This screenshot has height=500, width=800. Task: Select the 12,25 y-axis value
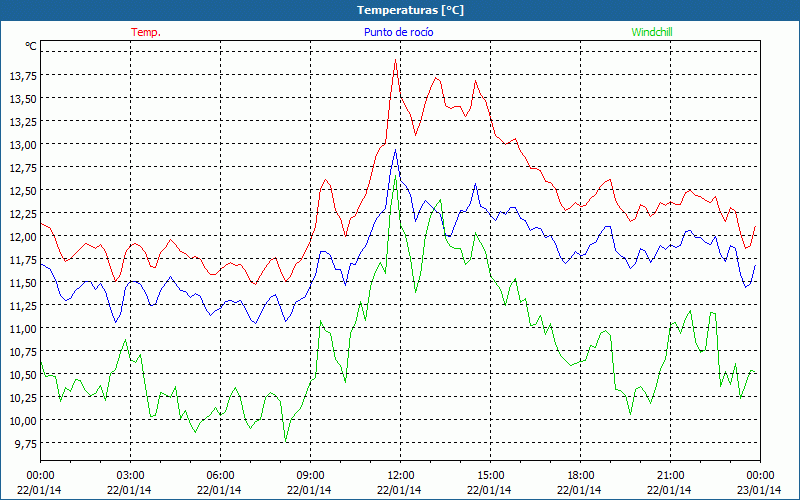[23, 213]
